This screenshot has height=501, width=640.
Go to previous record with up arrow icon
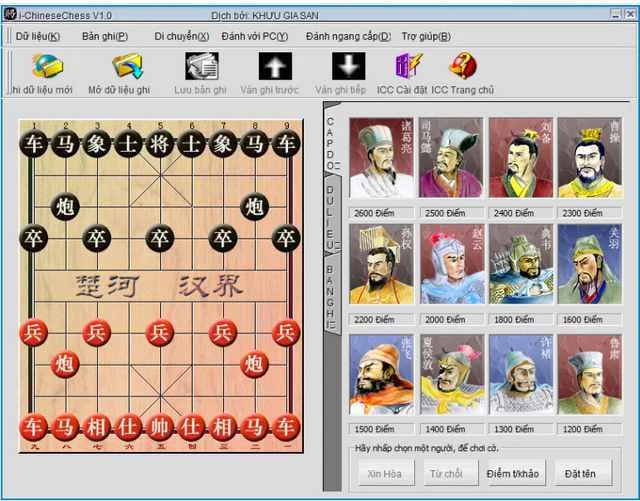click(x=275, y=66)
